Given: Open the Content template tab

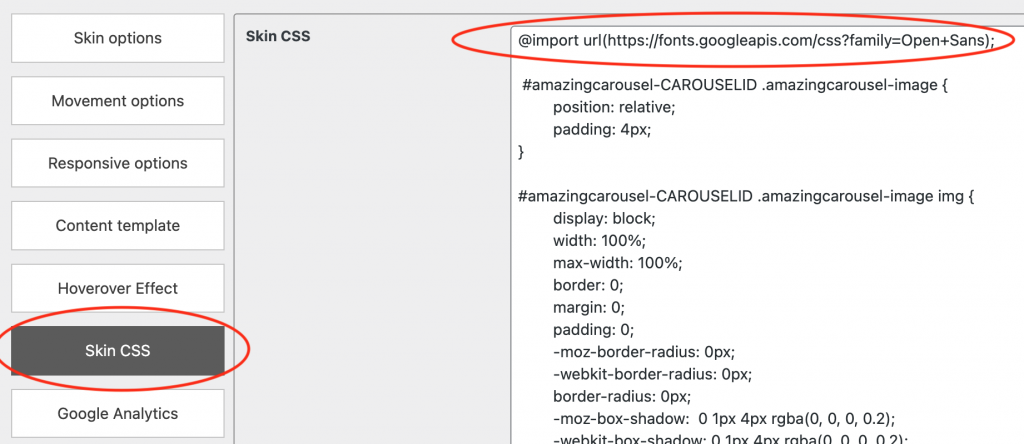Looking at the screenshot, I should click(117, 226).
